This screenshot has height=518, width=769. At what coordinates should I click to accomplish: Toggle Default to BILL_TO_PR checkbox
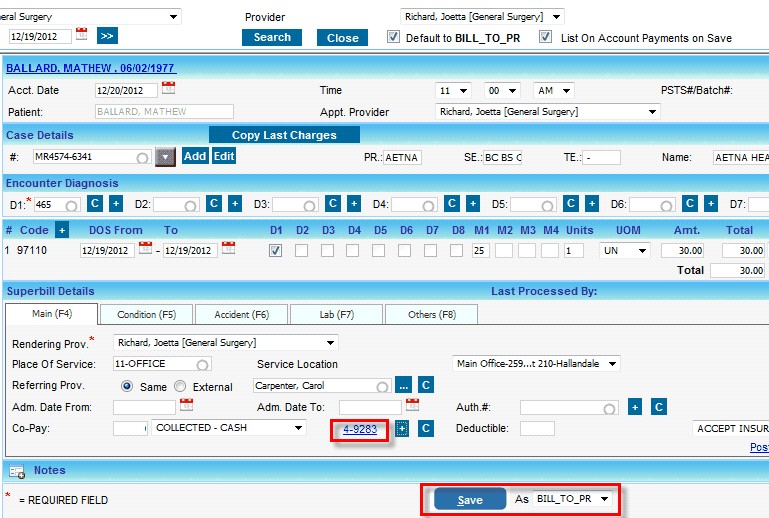point(394,37)
